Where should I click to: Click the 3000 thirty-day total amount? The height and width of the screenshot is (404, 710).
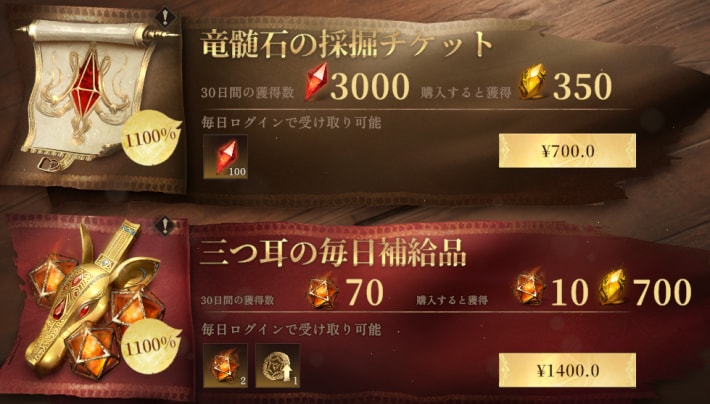point(369,86)
